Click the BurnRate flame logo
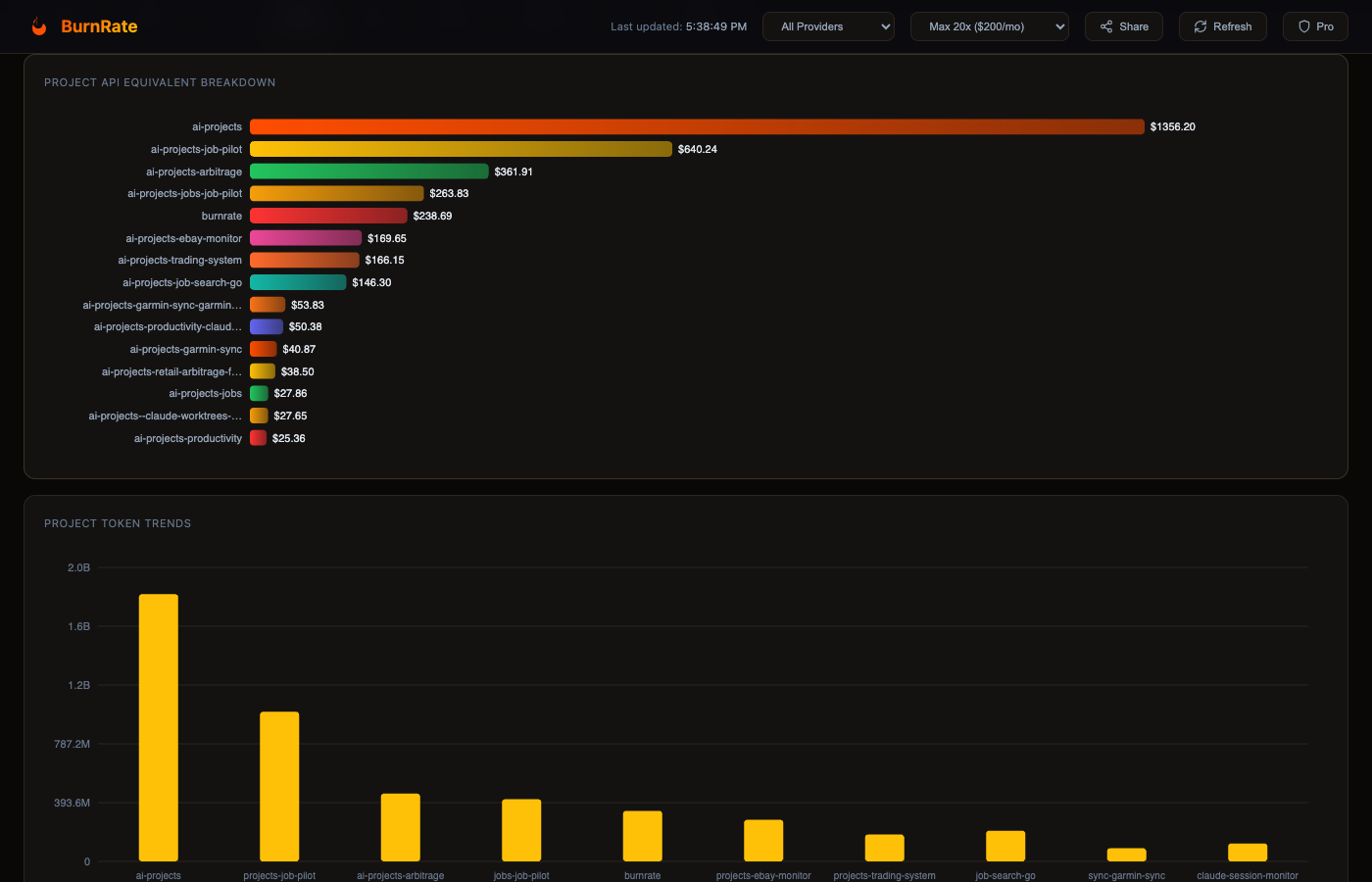This screenshot has height=882, width=1372. click(39, 25)
